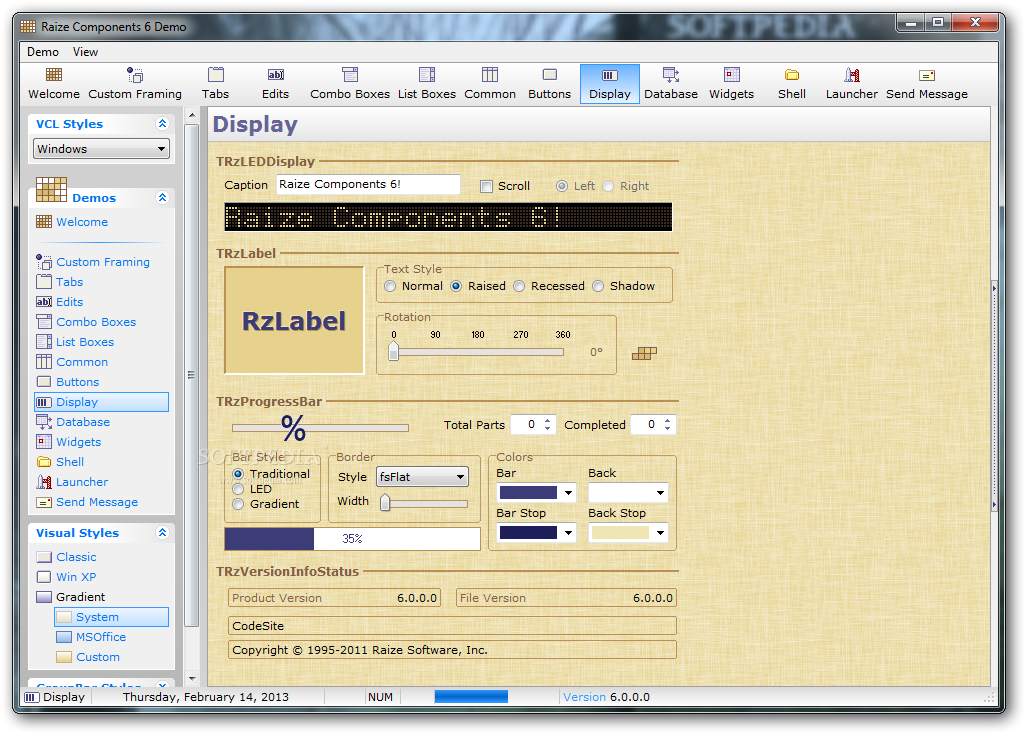The width and height of the screenshot is (1026, 734).
Task: Open the VCL Styles Windows dropdown
Action: coord(101,149)
